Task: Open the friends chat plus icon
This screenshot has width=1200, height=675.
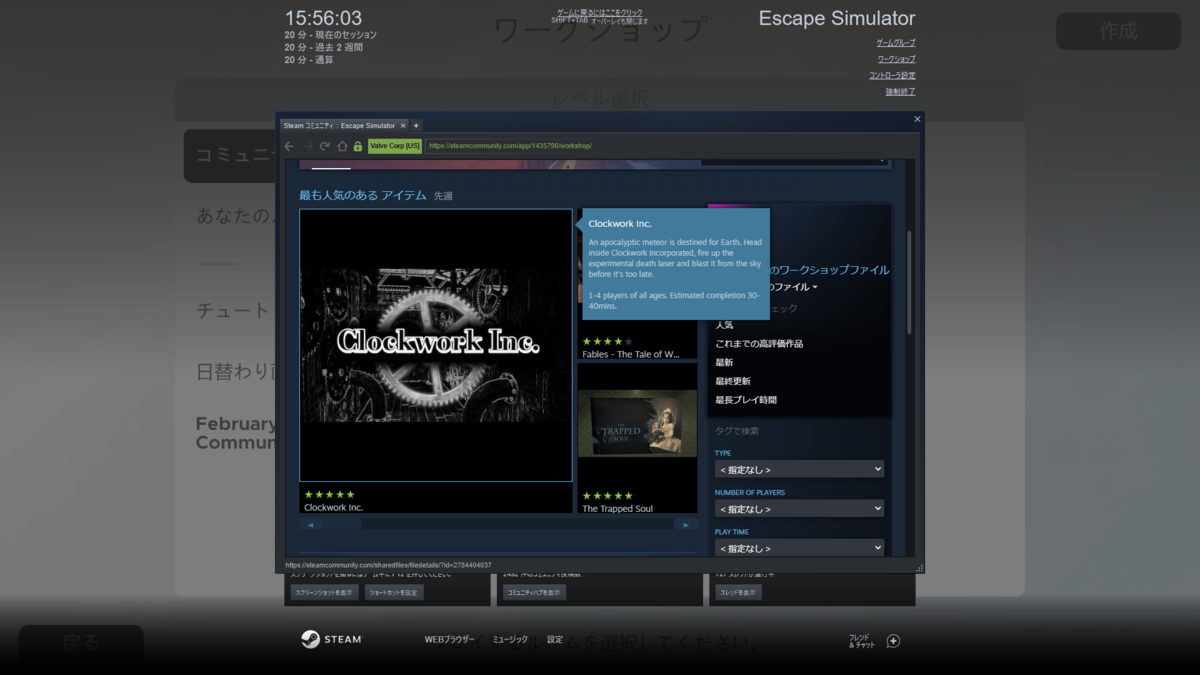Action: click(x=893, y=641)
